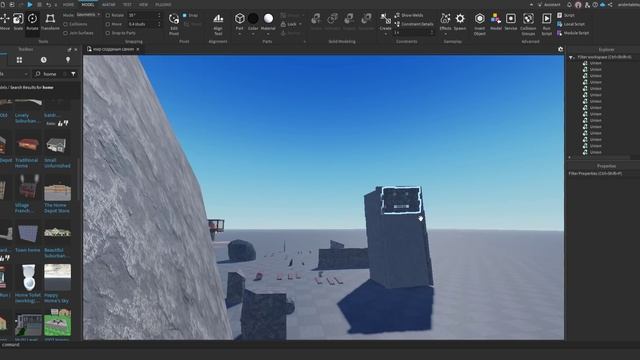This screenshot has height=360, width=640.
Task: Enable the Move snapping checkbox
Action: point(108,24)
